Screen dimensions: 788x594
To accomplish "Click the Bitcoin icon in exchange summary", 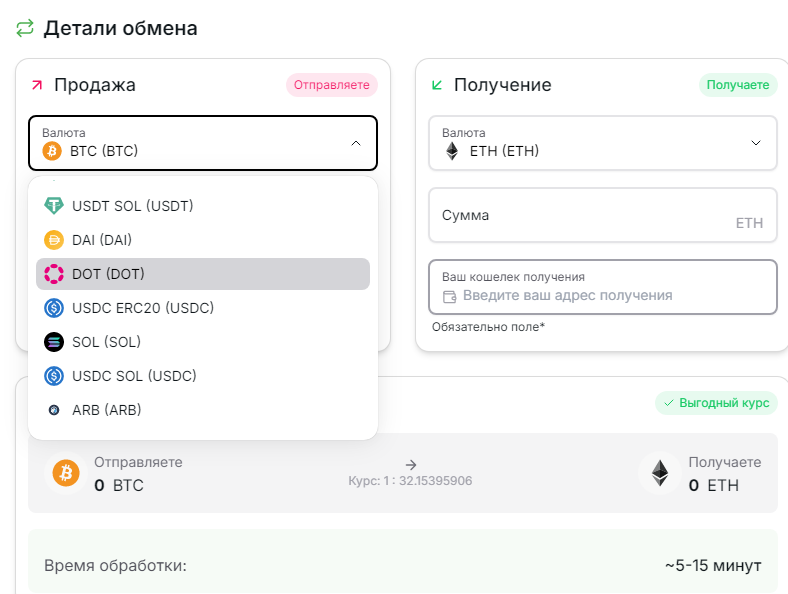I will tap(68, 473).
